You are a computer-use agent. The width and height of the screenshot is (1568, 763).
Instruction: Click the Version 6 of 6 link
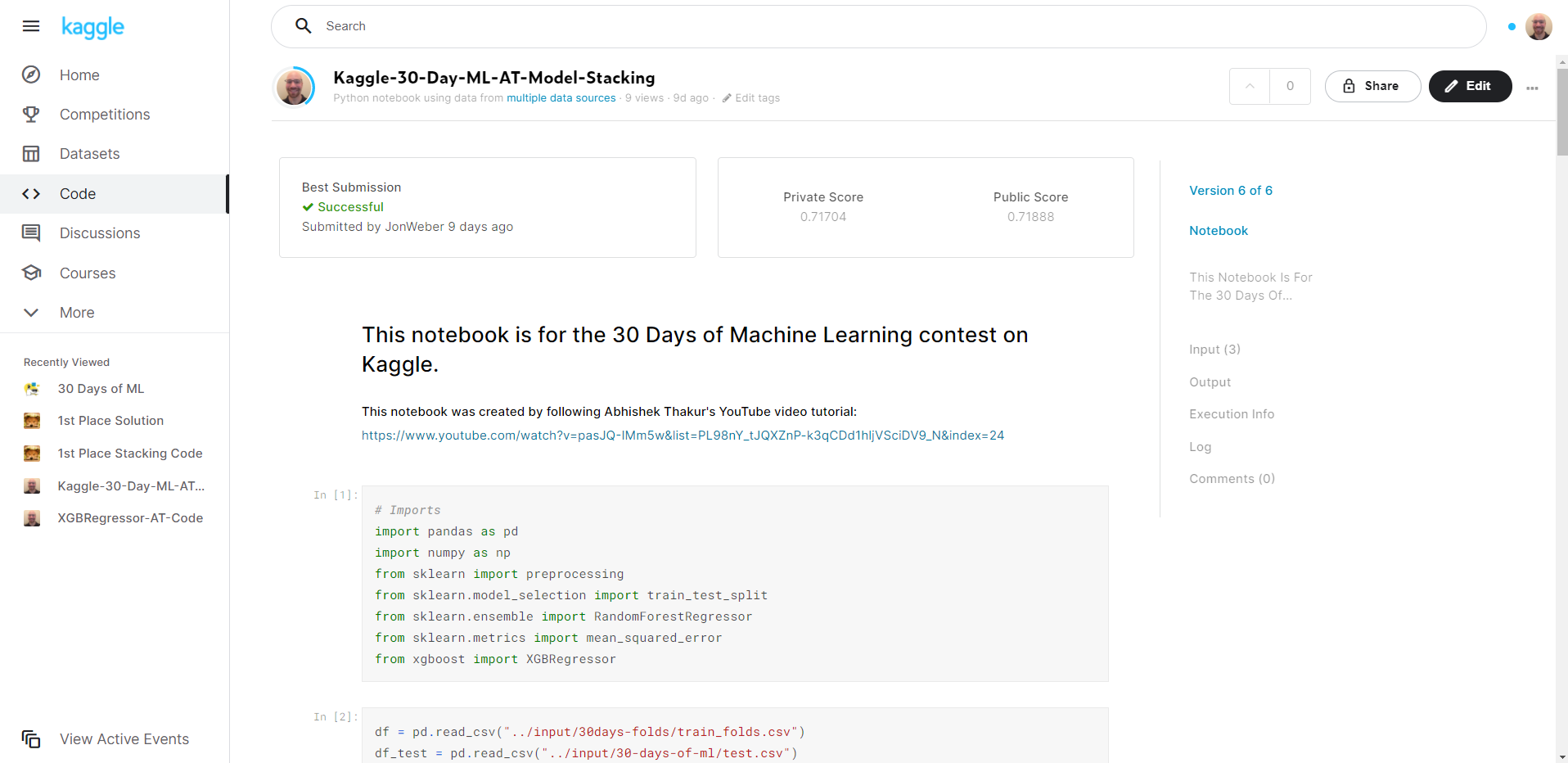point(1230,191)
